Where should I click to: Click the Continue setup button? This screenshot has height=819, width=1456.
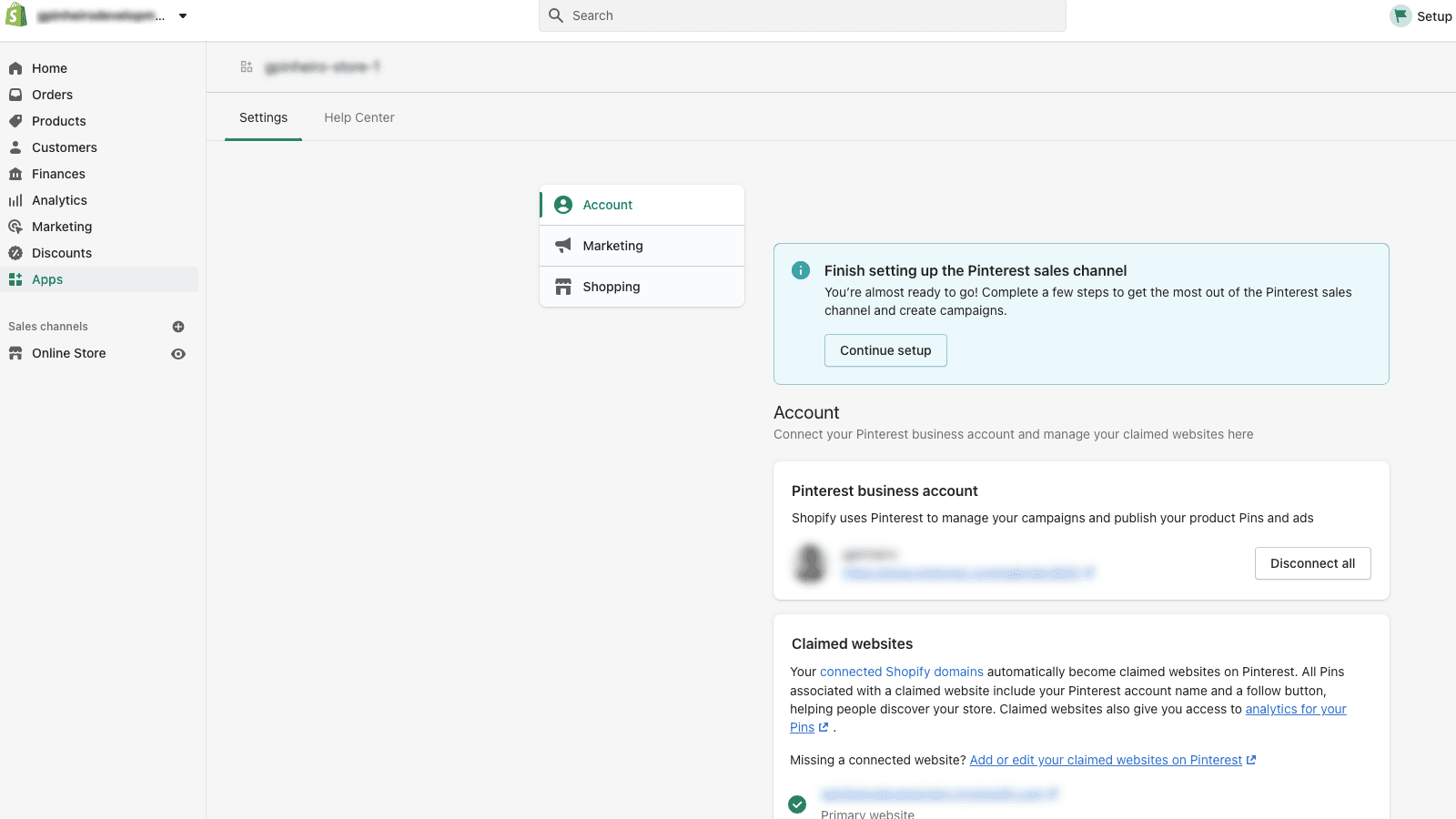click(x=885, y=350)
